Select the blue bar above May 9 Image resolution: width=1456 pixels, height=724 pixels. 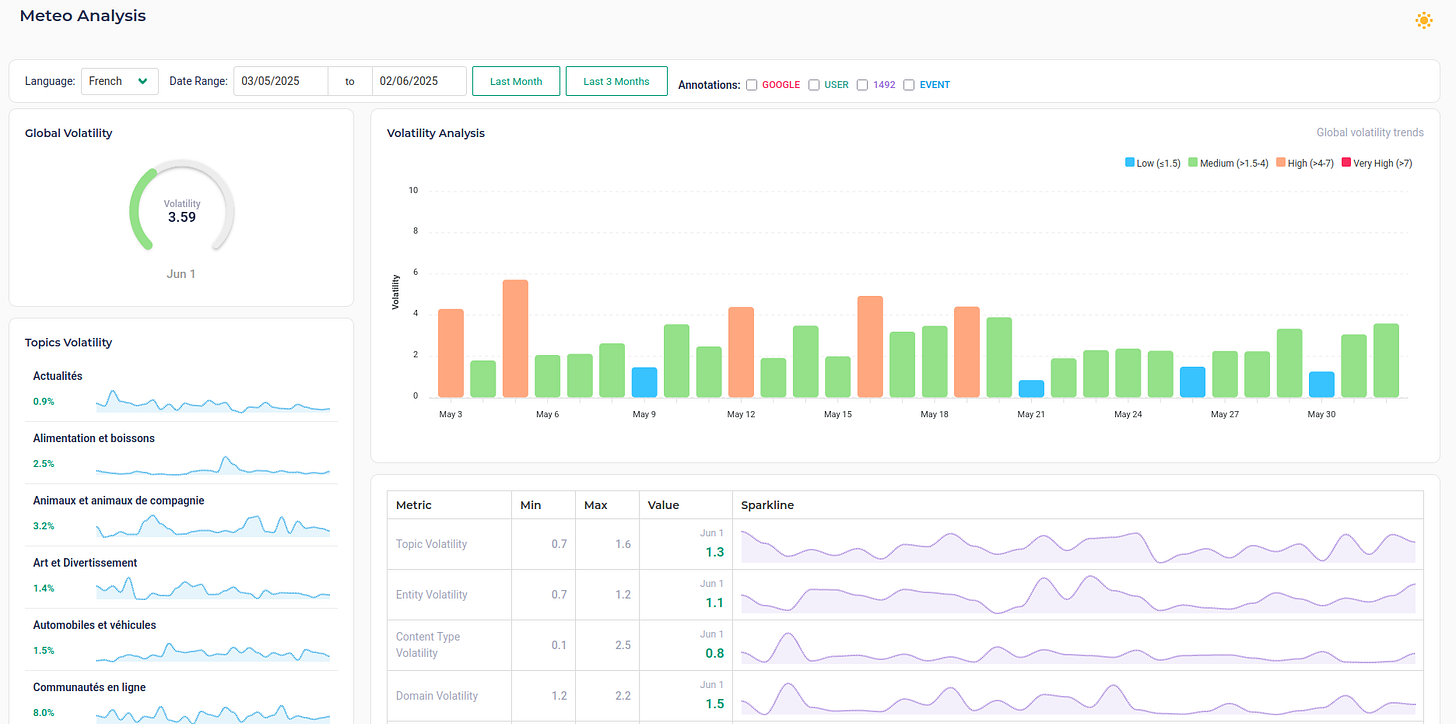[x=644, y=382]
